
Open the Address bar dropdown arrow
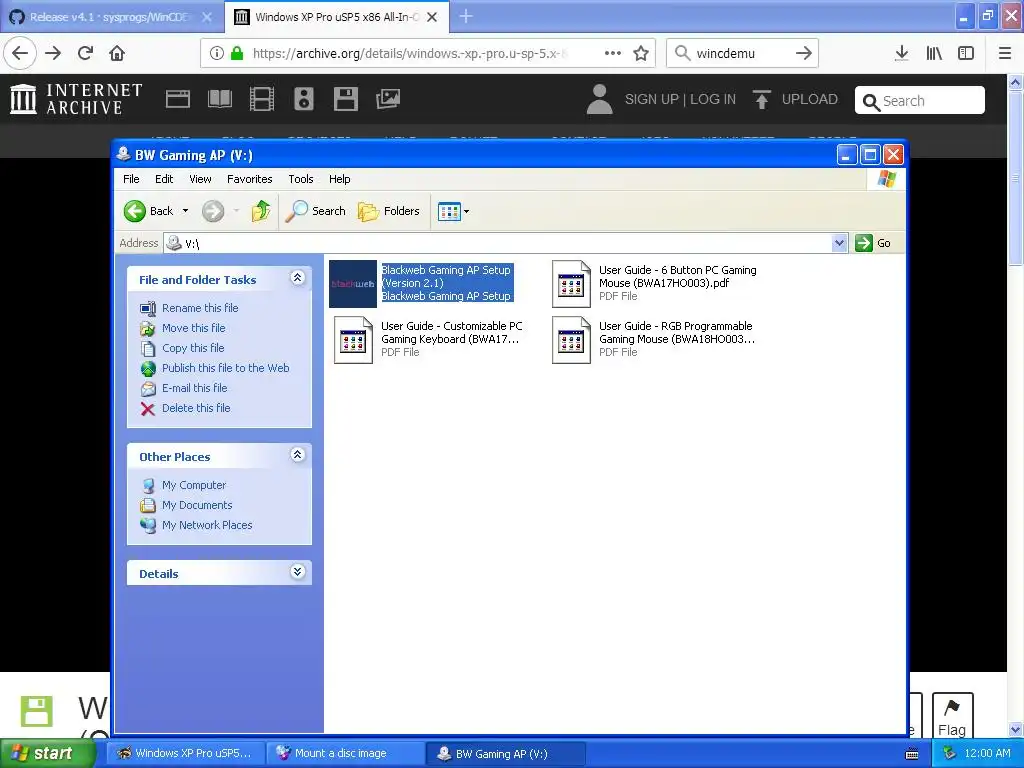tap(839, 243)
